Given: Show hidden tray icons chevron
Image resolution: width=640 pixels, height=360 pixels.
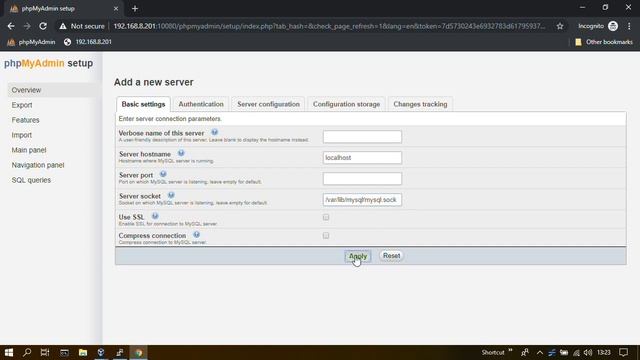Looking at the screenshot, I should click(x=540, y=353).
